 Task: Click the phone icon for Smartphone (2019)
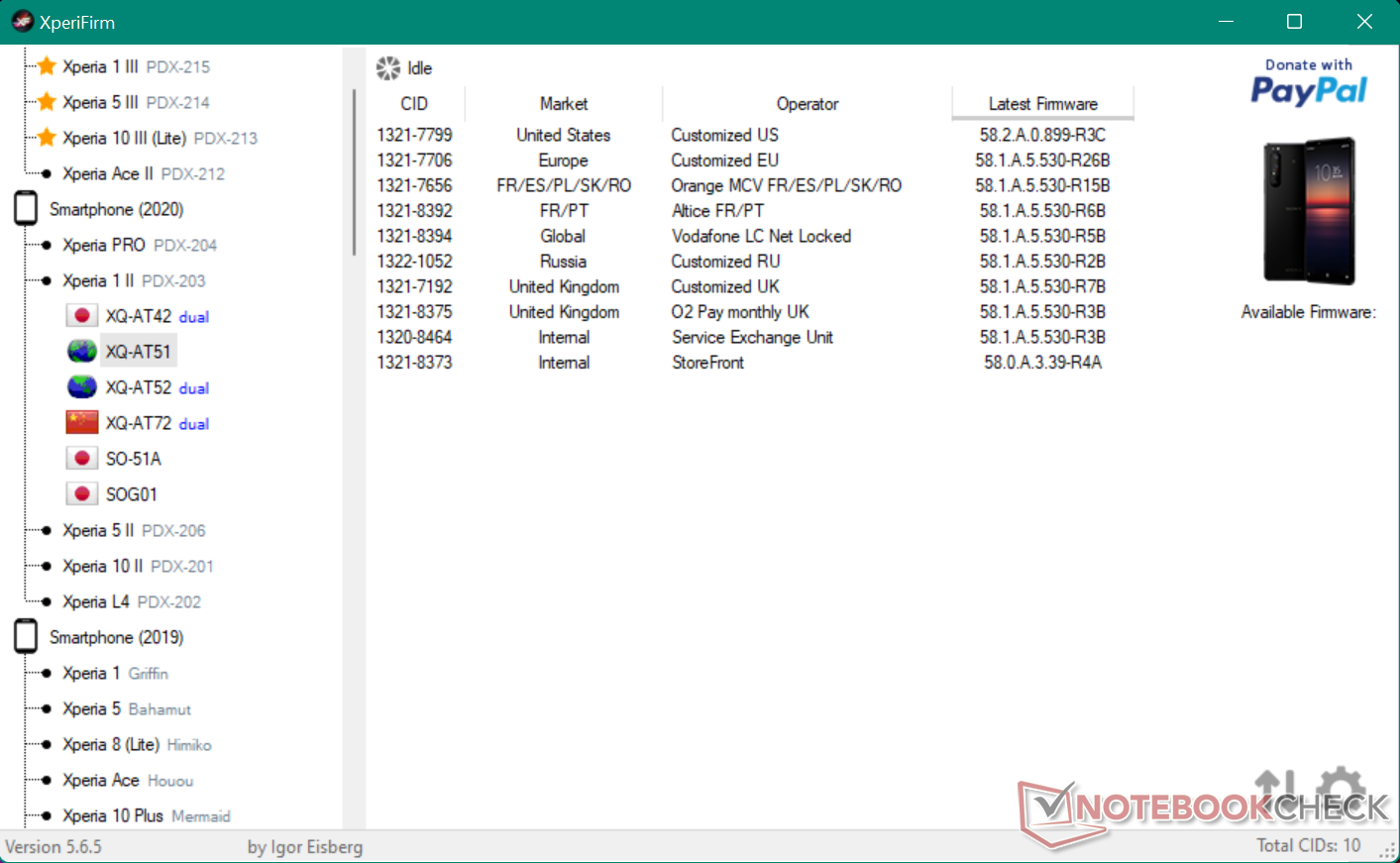[26, 637]
